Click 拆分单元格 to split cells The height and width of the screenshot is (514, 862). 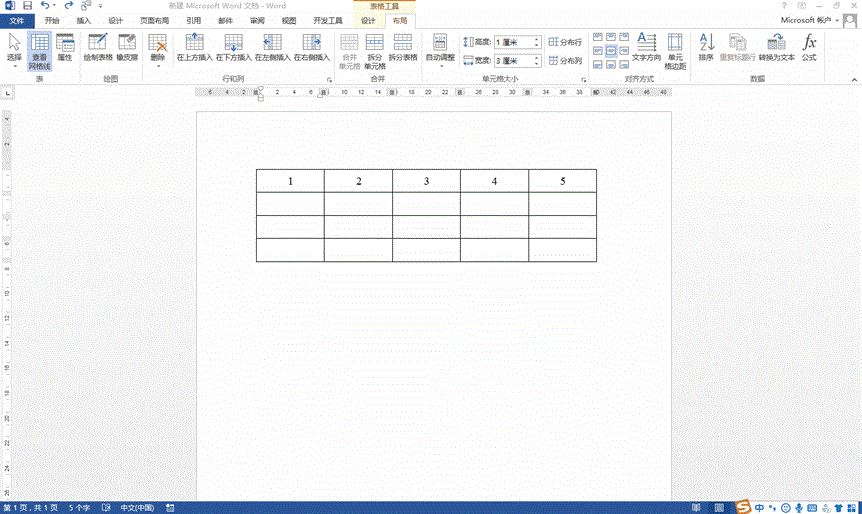pos(374,47)
